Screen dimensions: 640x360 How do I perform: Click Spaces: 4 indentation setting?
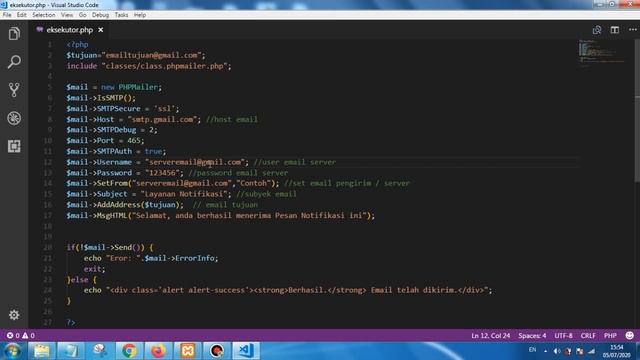click(x=532, y=336)
